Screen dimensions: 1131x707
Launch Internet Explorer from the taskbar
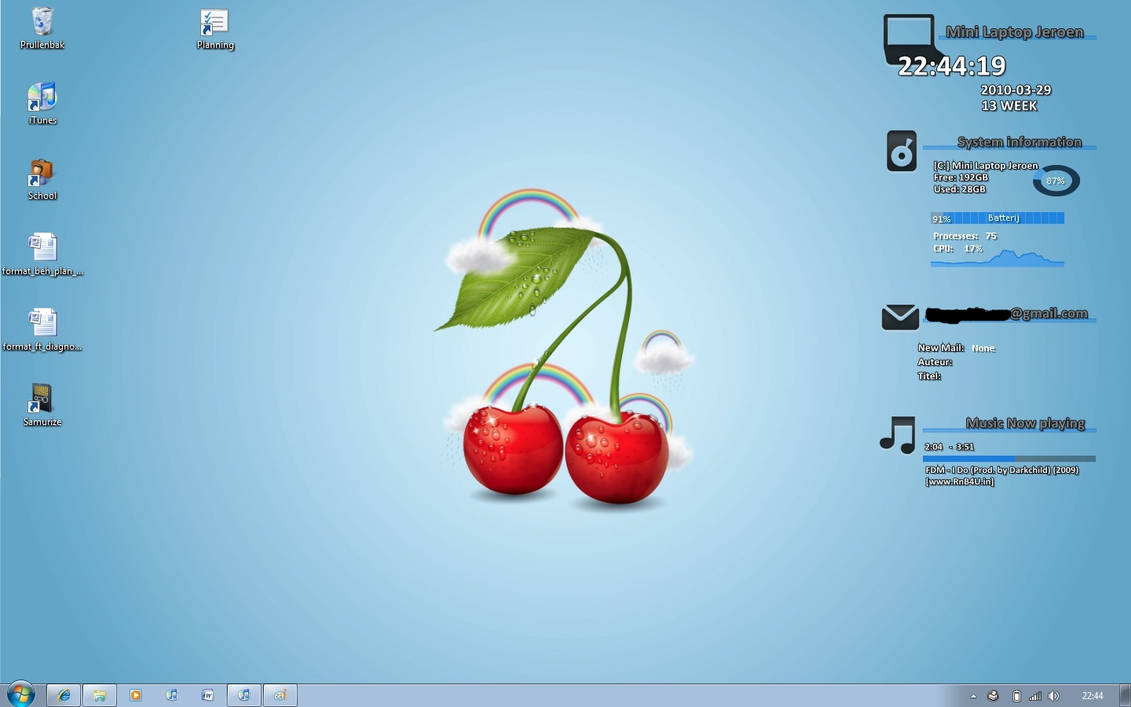coord(63,695)
